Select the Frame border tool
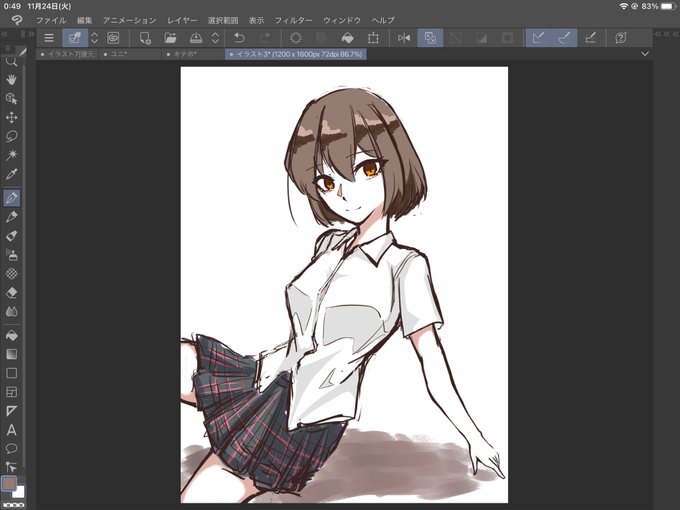680x510 pixels. coord(11,392)
